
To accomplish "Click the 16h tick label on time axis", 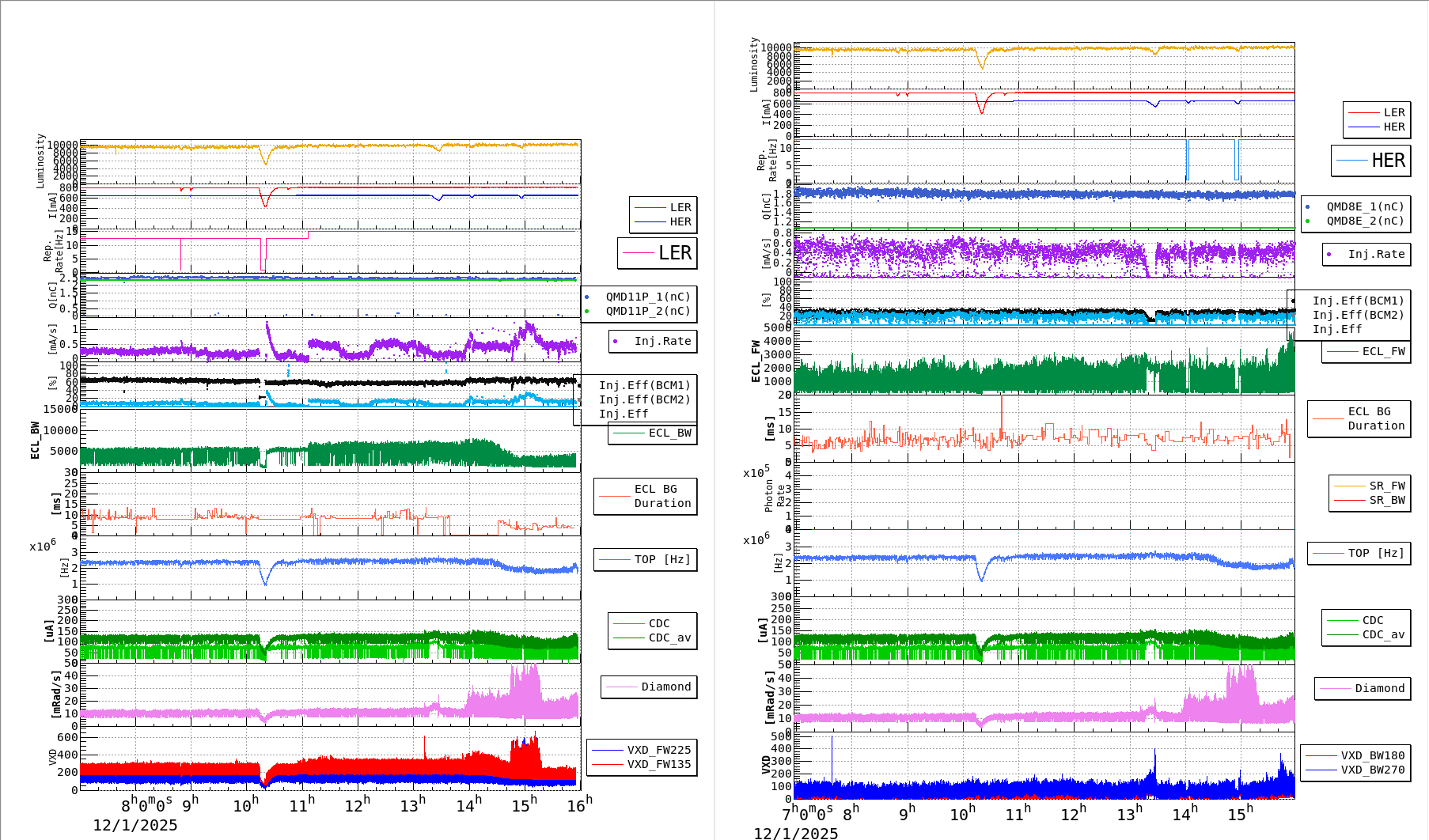I will (x=579, y=805).
